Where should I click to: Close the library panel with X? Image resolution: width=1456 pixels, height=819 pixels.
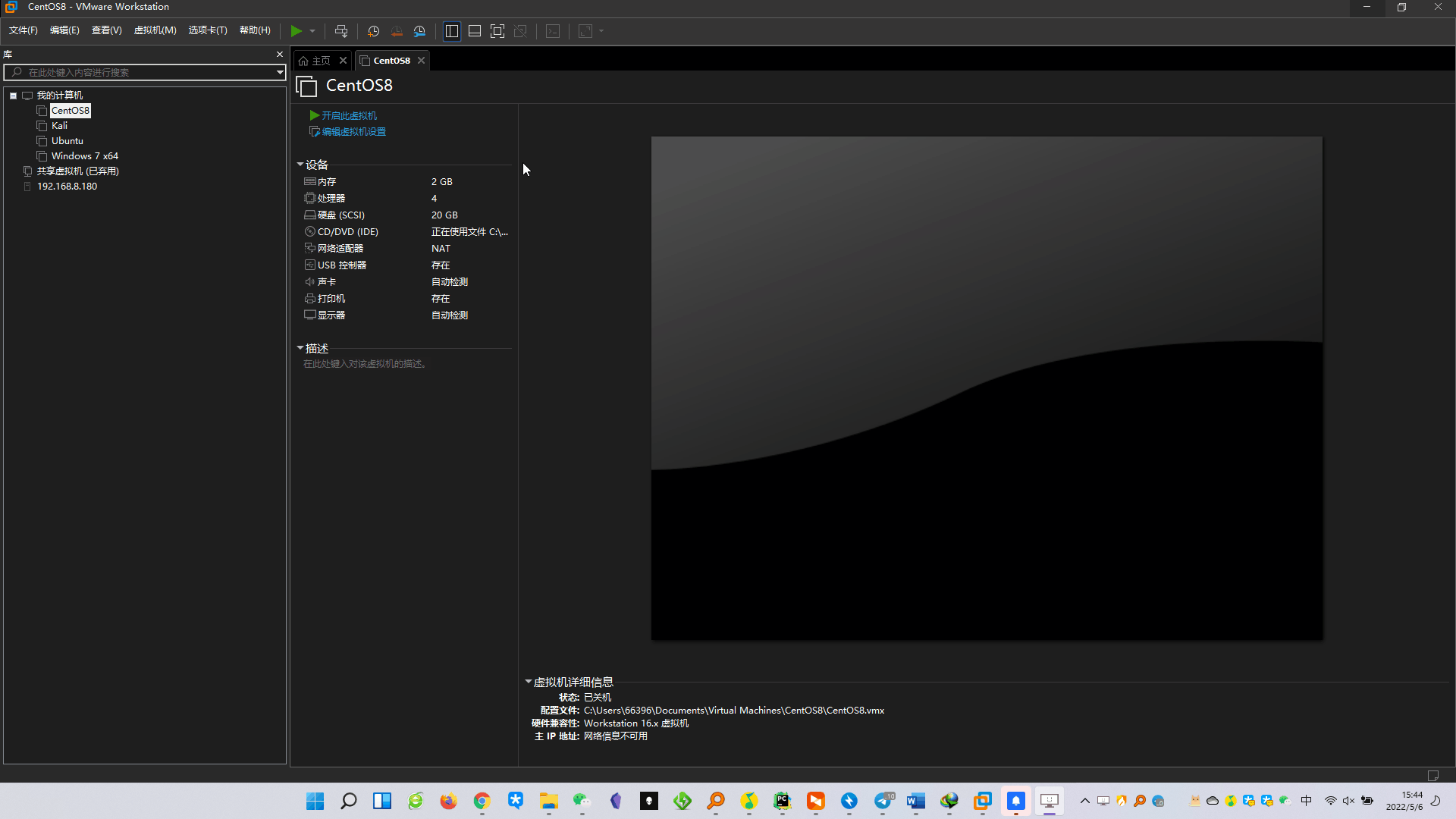tap(279, 55)
